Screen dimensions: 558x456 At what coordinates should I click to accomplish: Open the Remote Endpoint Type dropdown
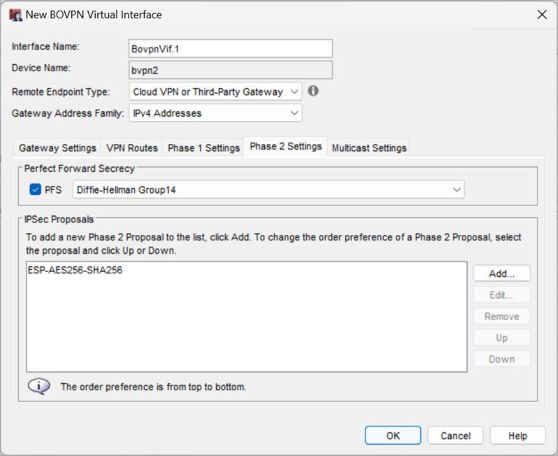tap(215, 92)
